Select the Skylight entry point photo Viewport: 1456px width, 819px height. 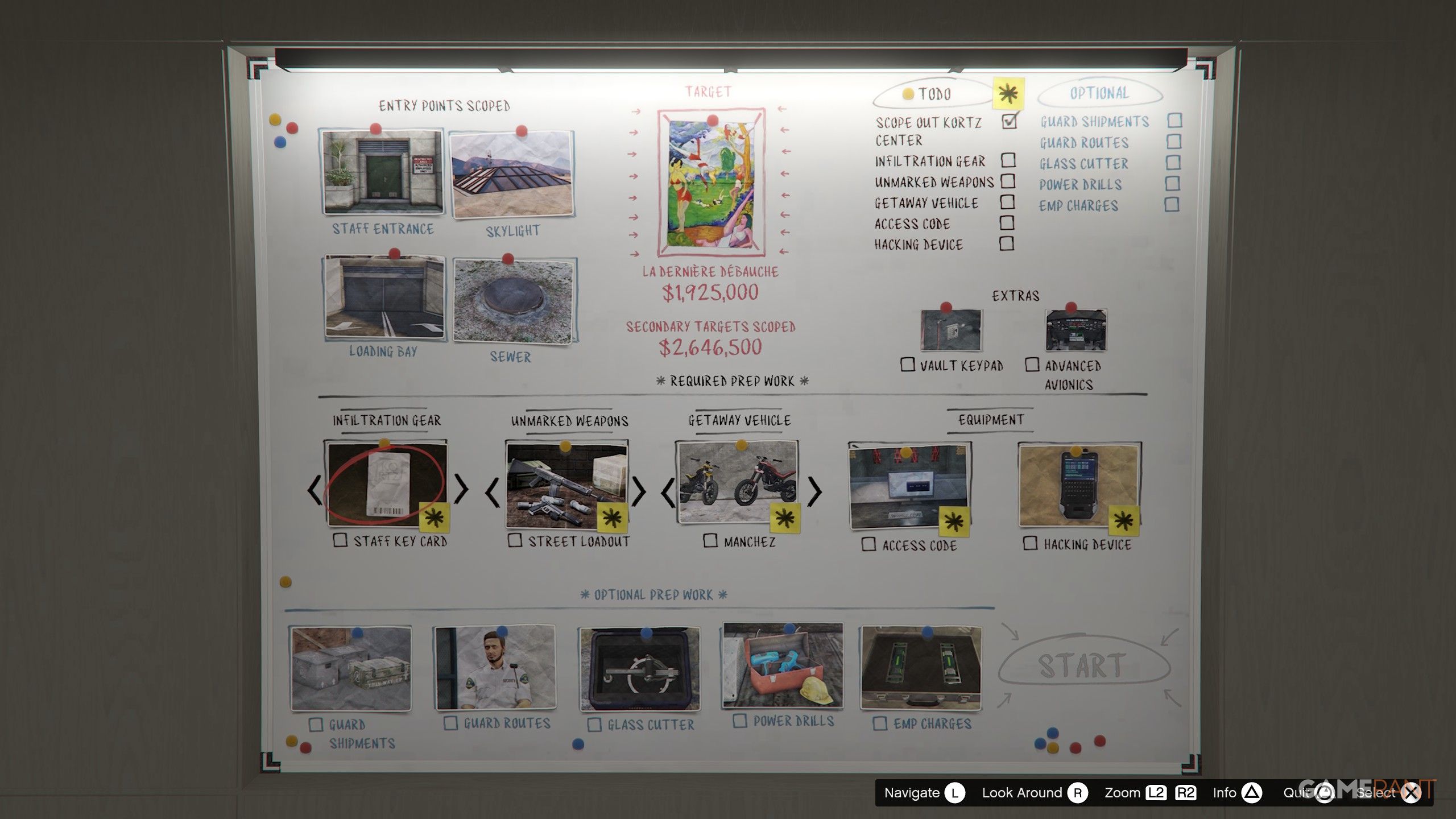(x=512, y=175)
